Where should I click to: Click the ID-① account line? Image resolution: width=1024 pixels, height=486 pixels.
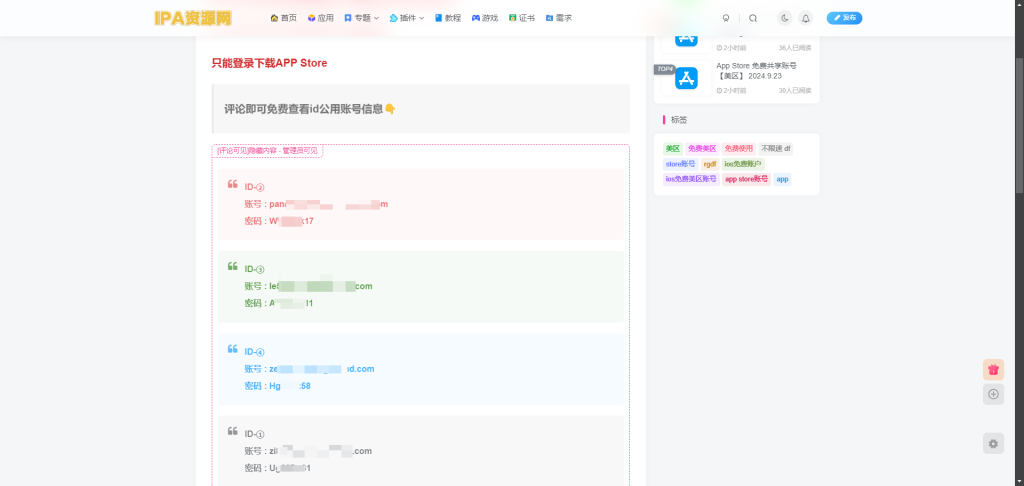point(308,451)
